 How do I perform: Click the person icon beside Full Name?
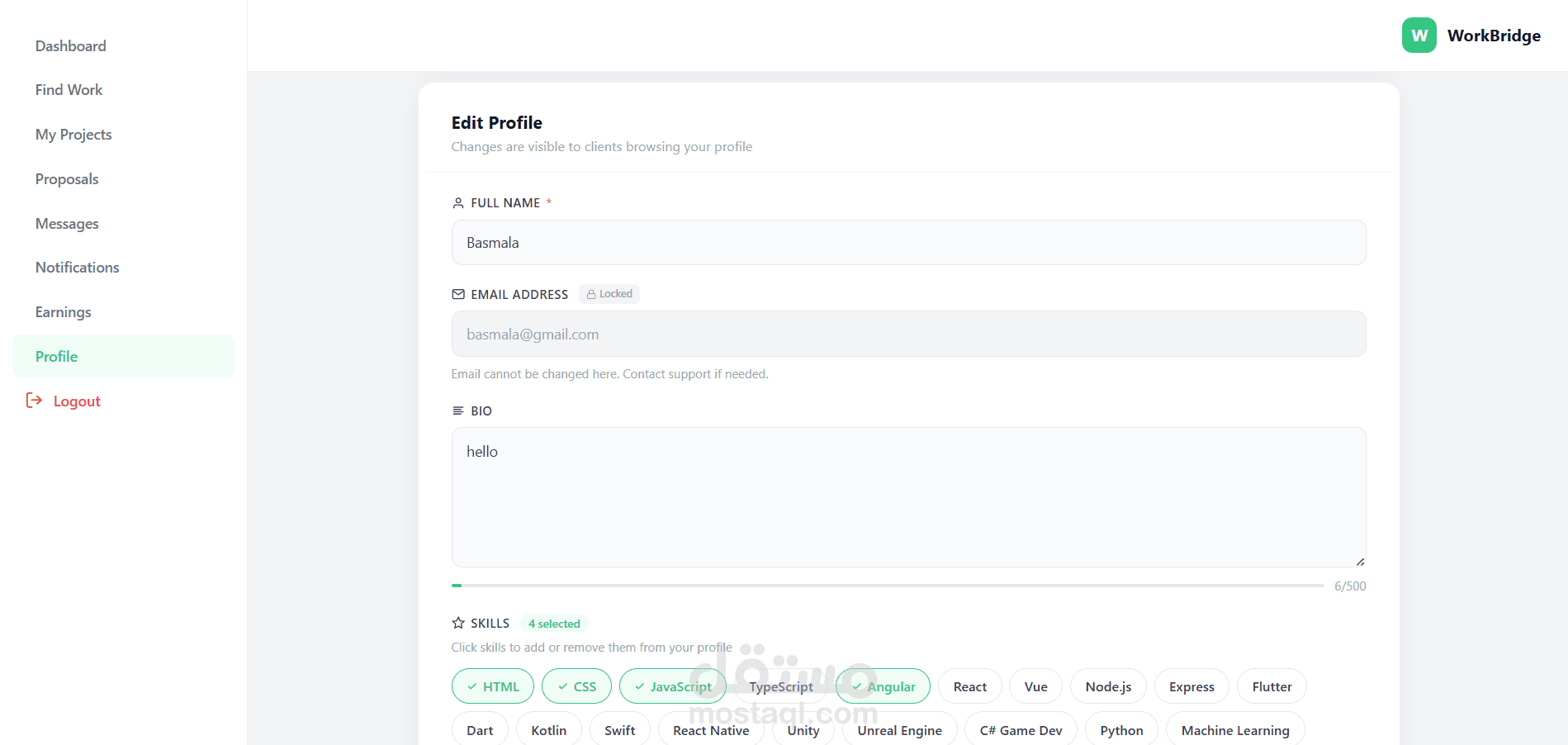458,203
